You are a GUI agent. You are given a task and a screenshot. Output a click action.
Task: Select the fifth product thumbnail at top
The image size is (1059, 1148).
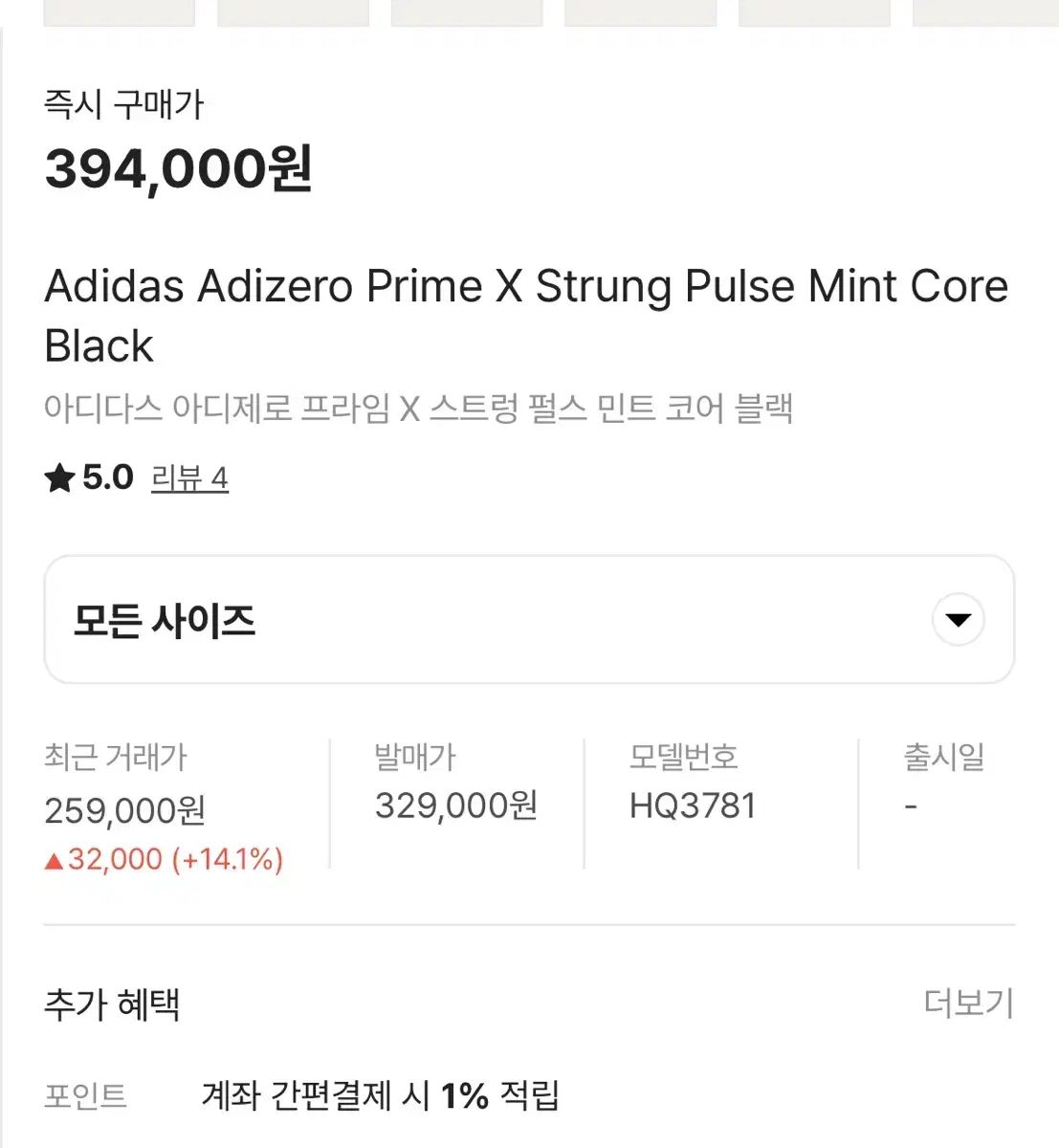[814, 13]
